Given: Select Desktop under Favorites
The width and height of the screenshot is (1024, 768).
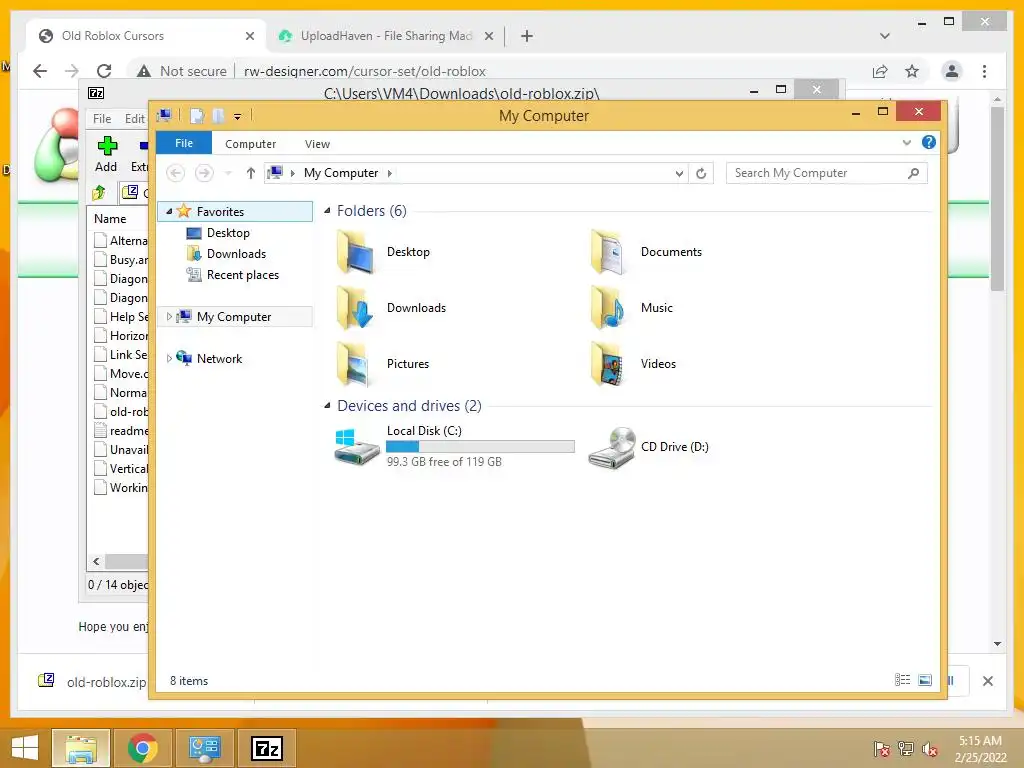Looking at the screenshot, I should tap(228, 232).
